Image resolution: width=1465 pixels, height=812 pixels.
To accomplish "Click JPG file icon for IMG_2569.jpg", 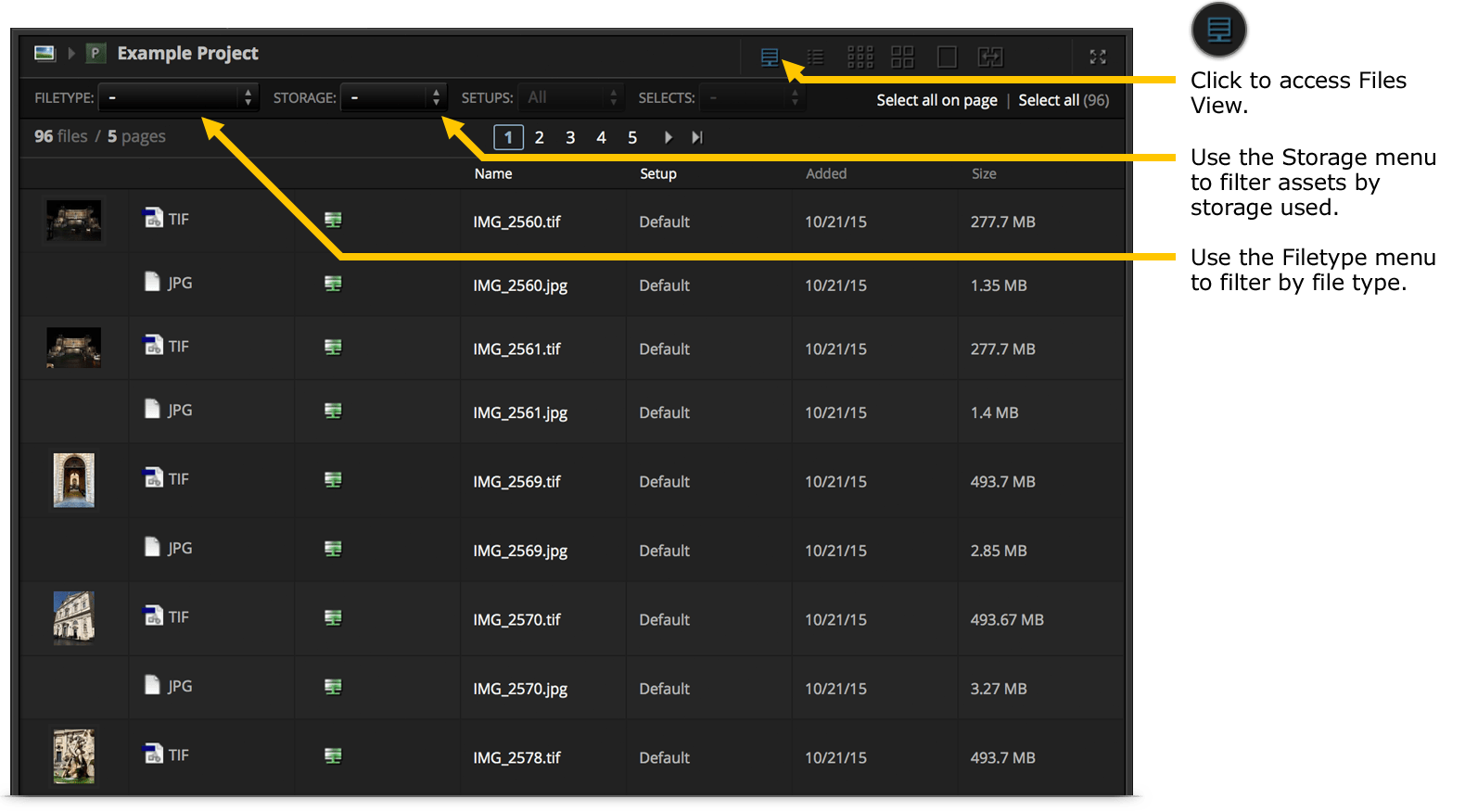I will click(x=152, y=547).
